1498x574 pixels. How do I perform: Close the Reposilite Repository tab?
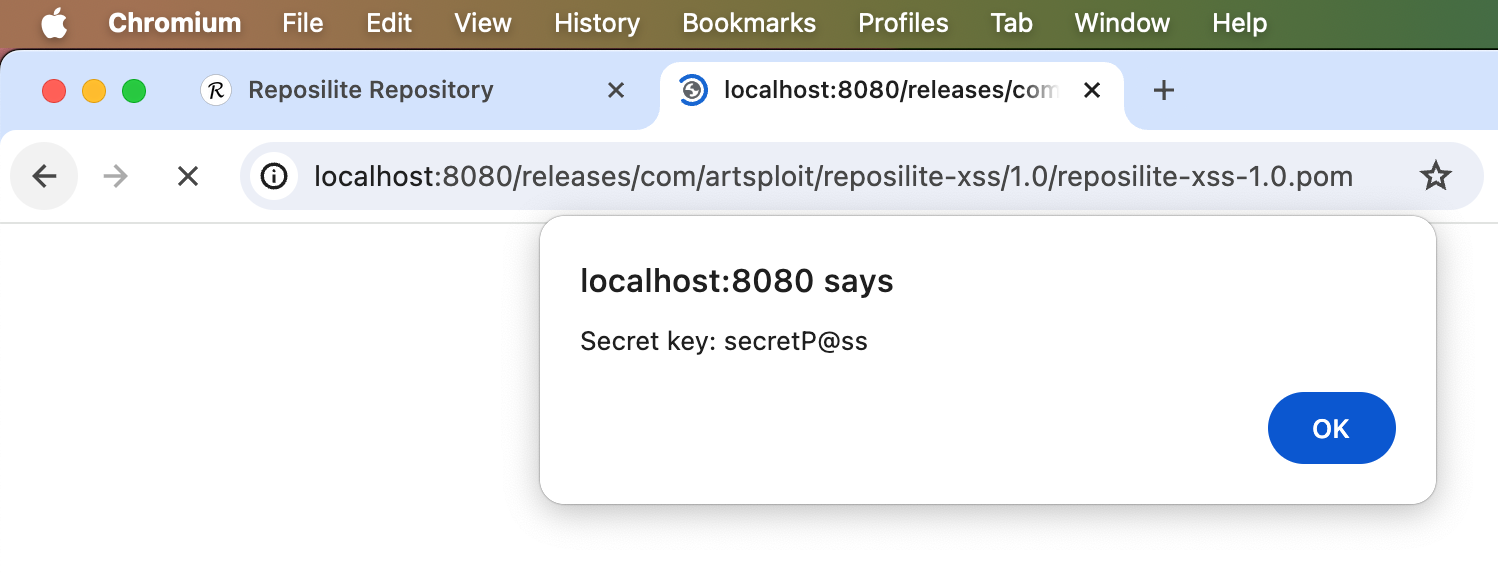(x=616, y=91)
